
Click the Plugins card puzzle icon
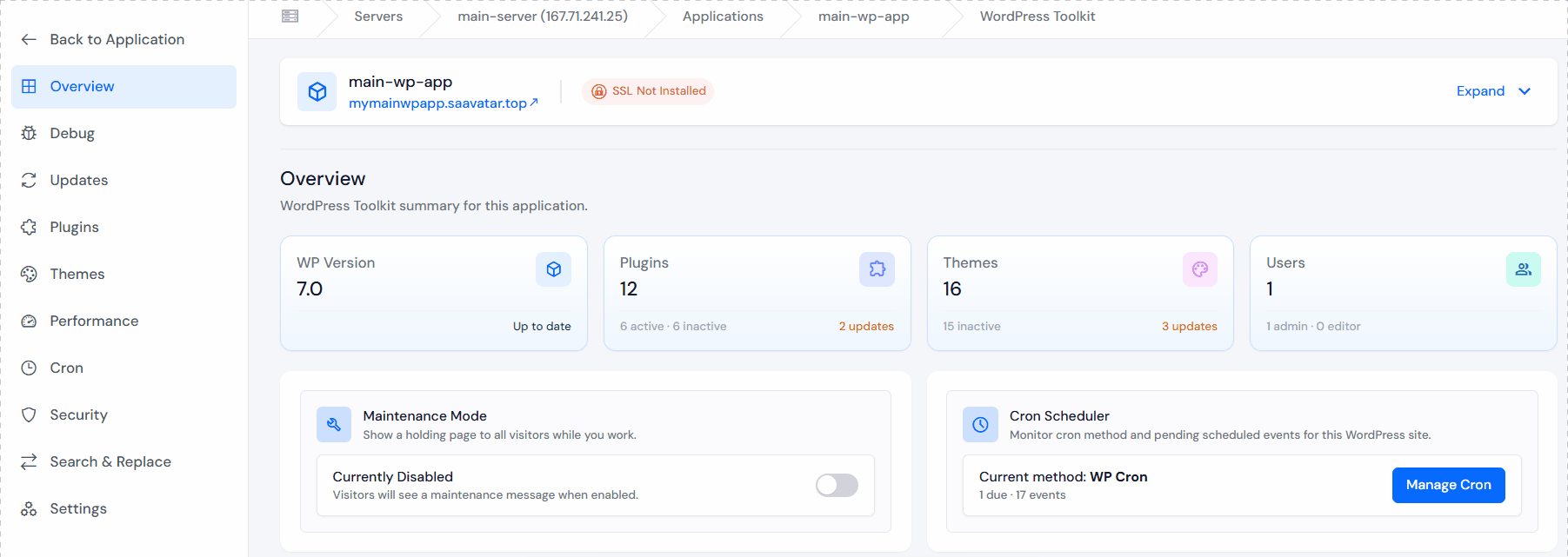[x=877, y=269]
